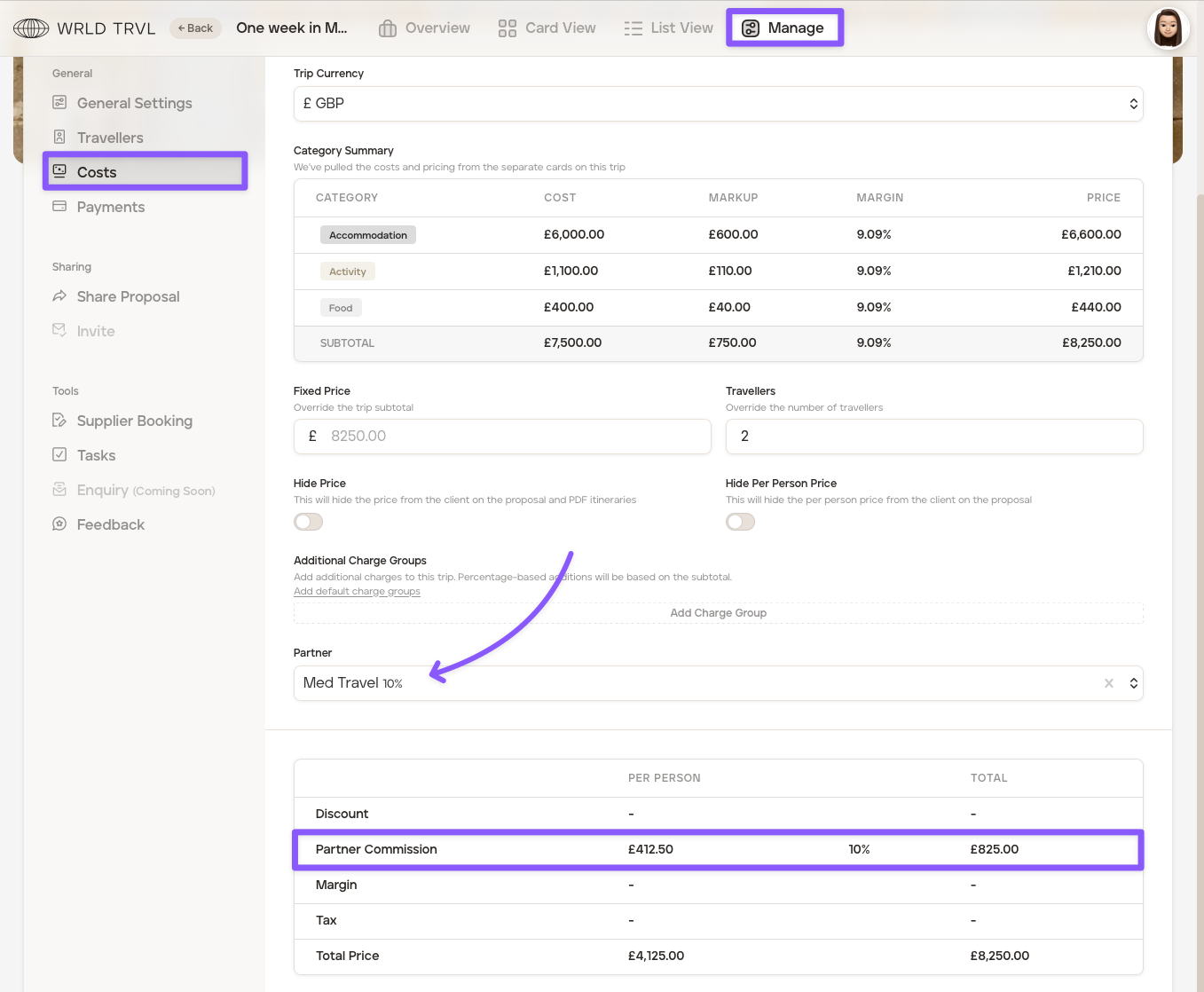This screenshot has width=1204, height=992.
Task: Open the Trip Currency dropdown
Action: [717, 104]
